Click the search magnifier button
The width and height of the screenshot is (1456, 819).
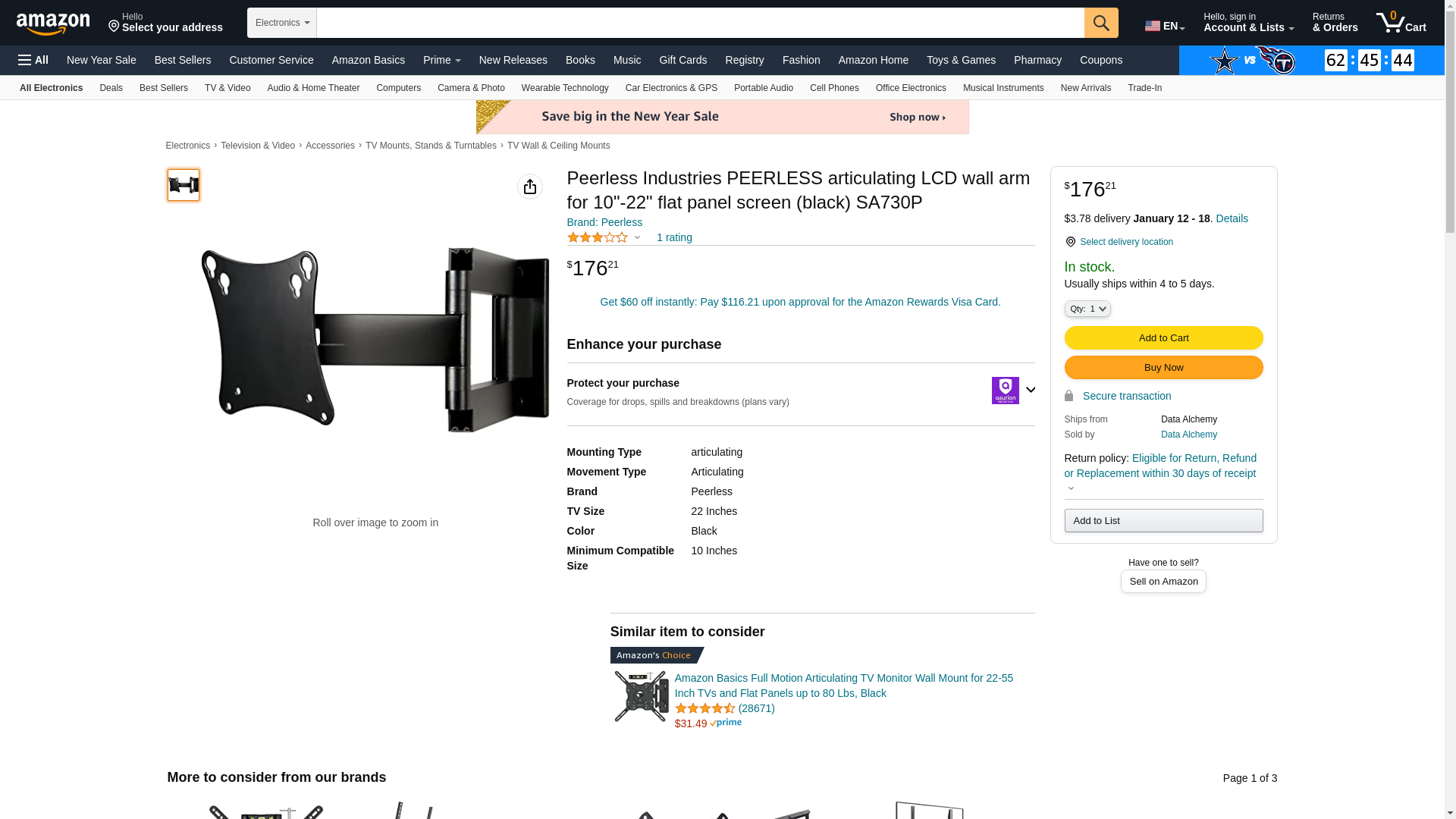tap(1101, 23)
